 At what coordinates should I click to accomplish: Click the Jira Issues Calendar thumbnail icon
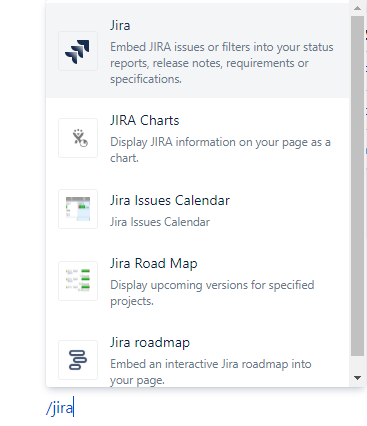78,209
